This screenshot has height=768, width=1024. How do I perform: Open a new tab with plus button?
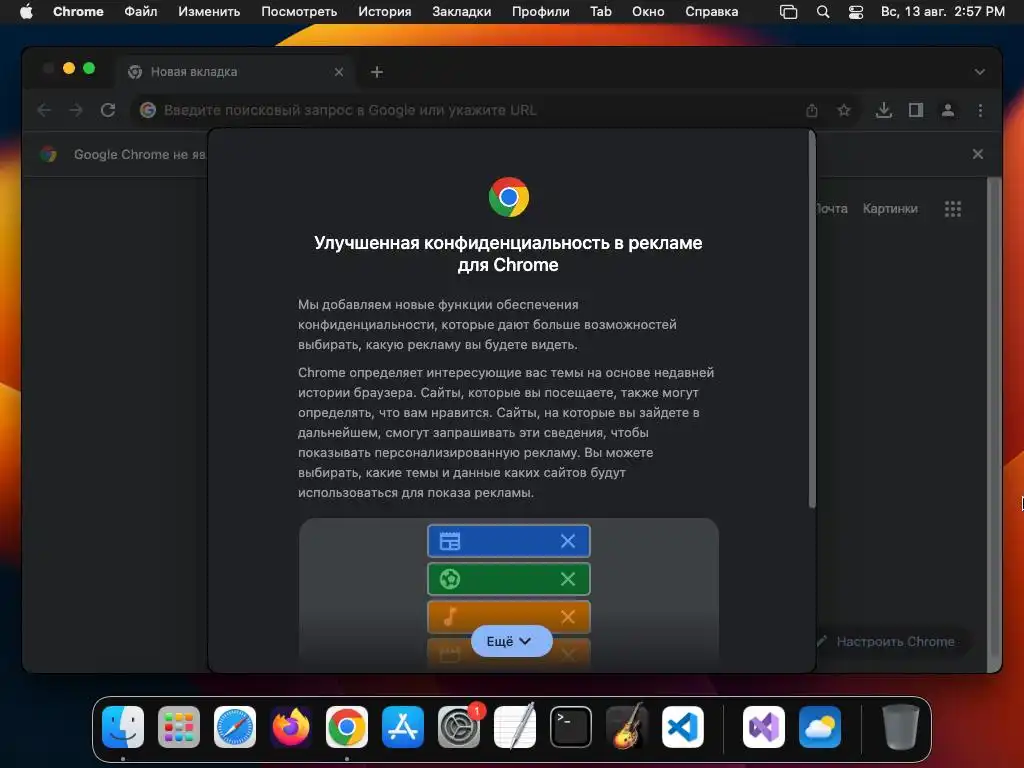[x=377, y=72]
